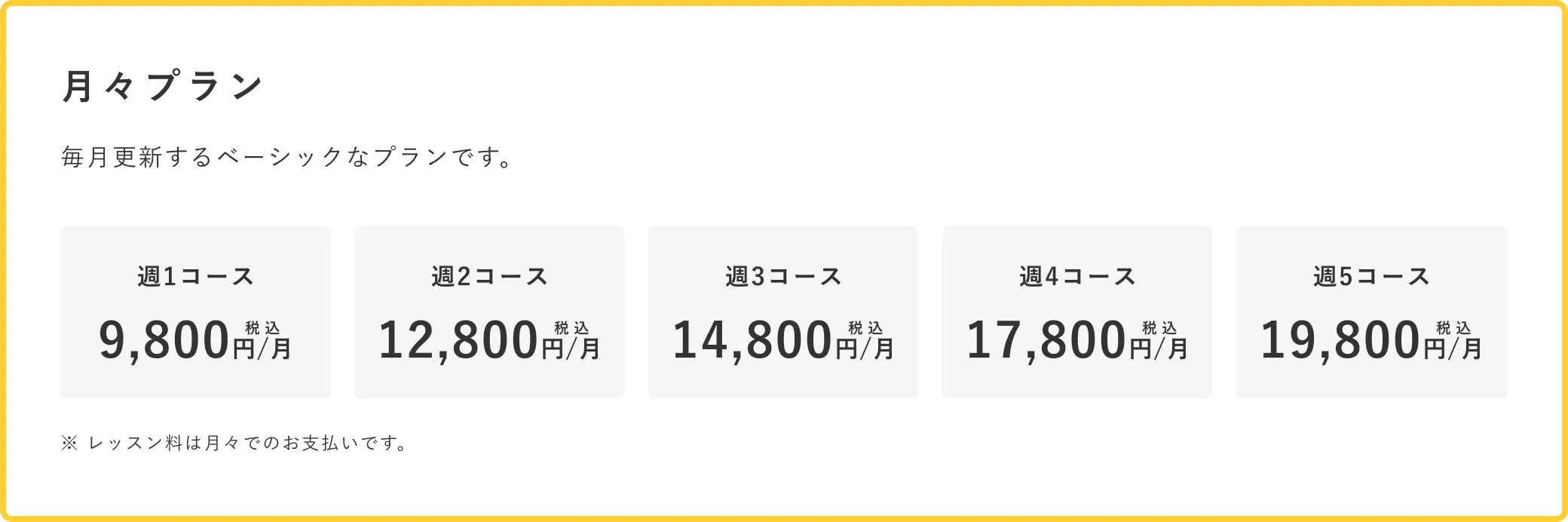Select the 週1コース card title
Image resolution: width=1568 pixels, height=522 pixels.
195,277
